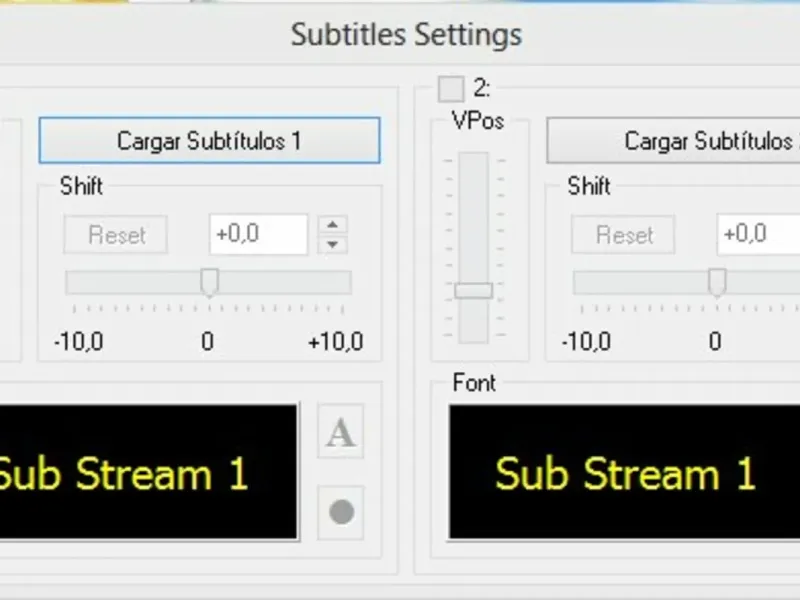The image size is (800, 600).
Task: Focus the second stream's Shift value field
Action: [757, 235]
